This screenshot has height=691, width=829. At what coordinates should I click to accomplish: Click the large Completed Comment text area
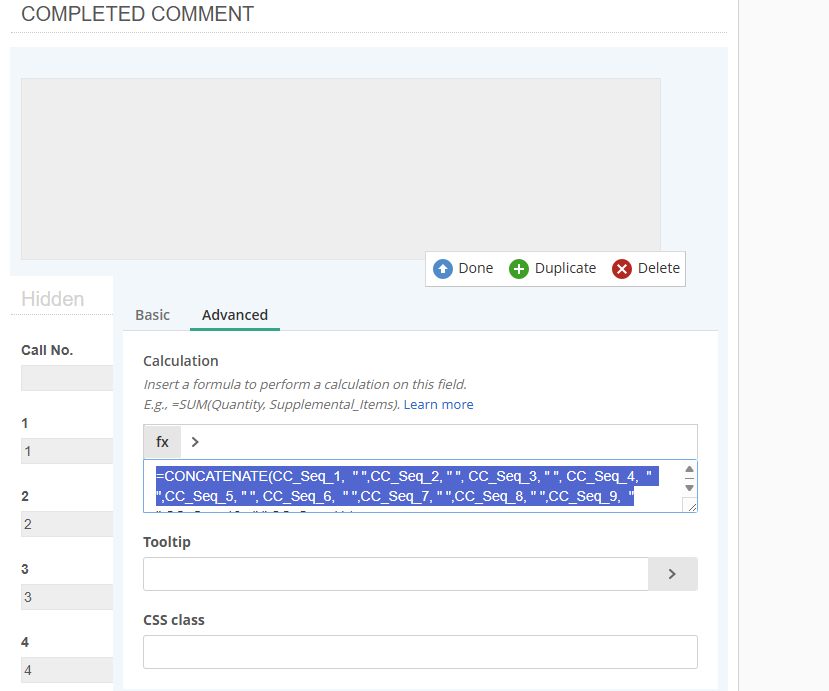pos(341,169)
